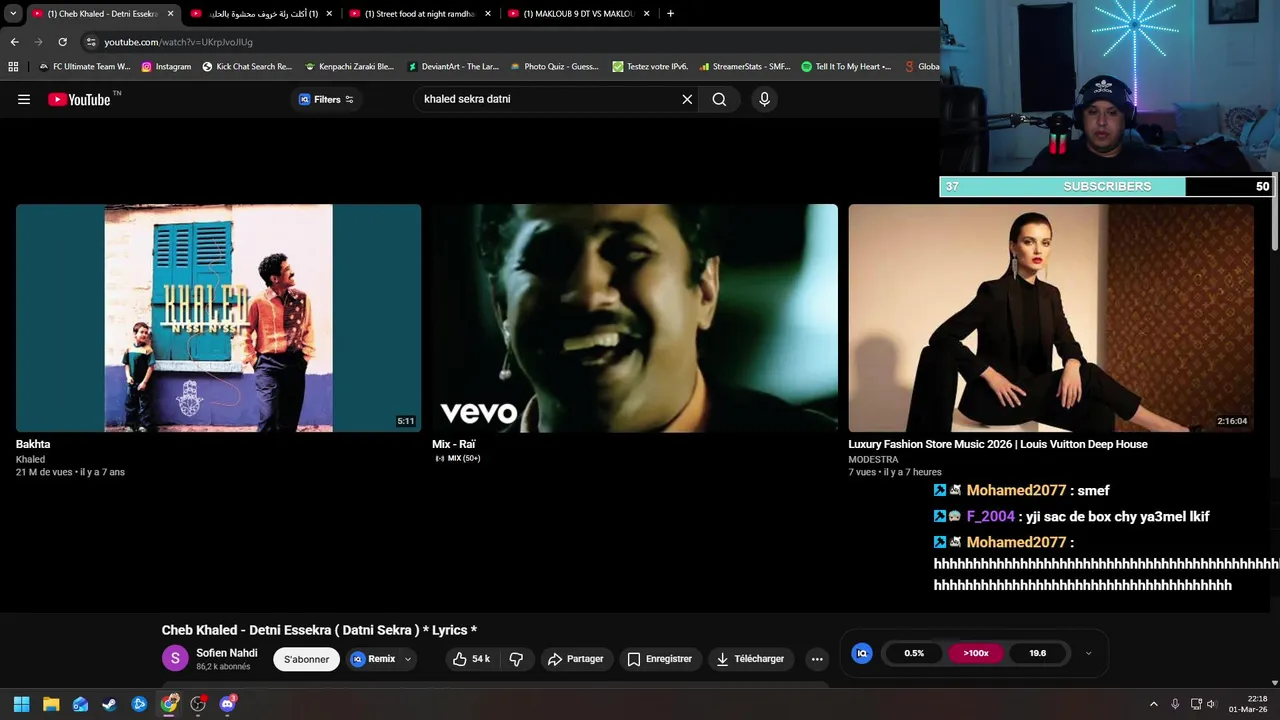Run search with the magnifier icon
Image resolution: width=1280 pixels, height=720 pixels.
tap(719, 99)
